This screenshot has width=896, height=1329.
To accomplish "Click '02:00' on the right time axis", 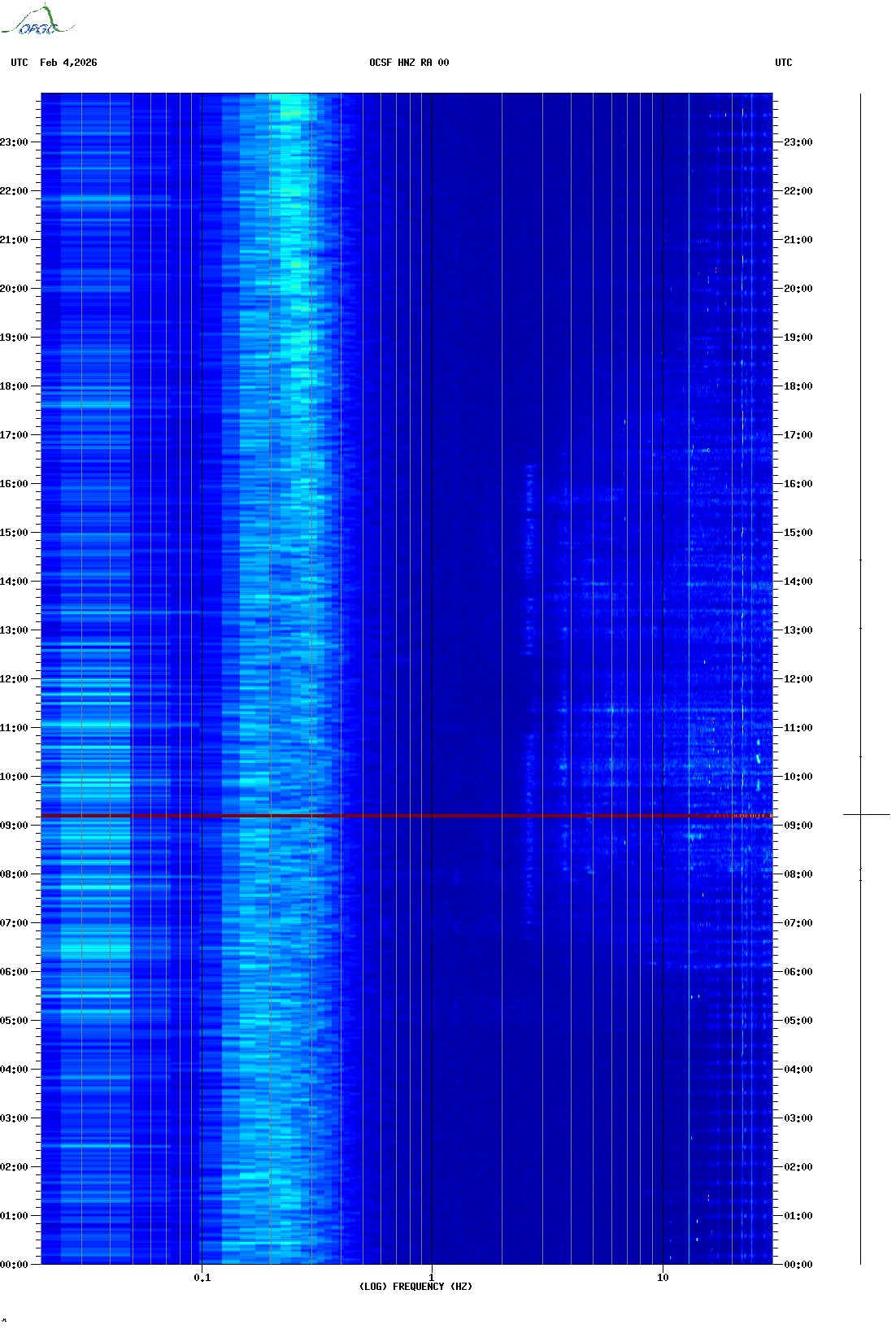I will click(x=798, y=1167).
